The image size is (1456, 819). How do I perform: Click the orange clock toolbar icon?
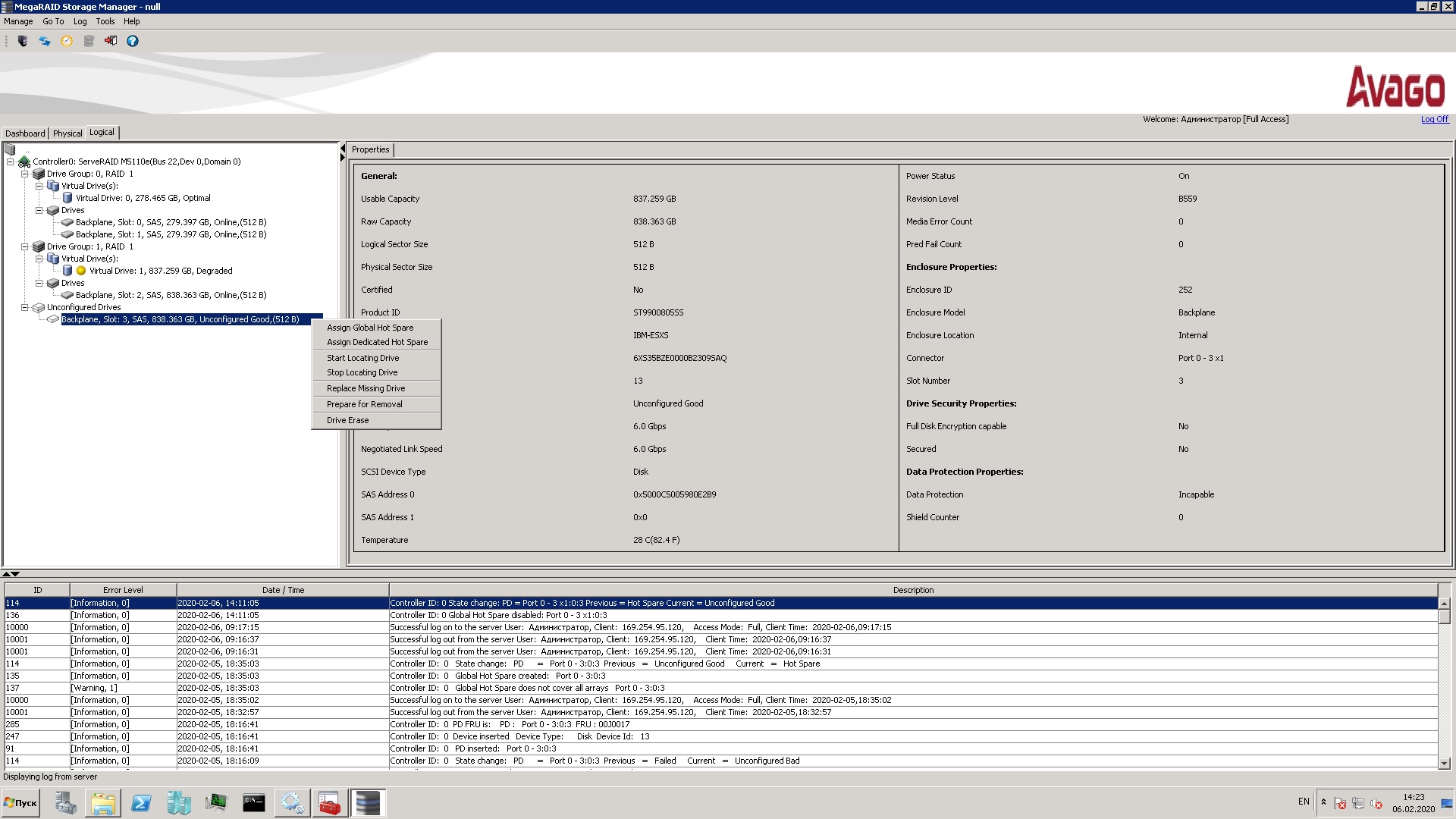point(67,41)
